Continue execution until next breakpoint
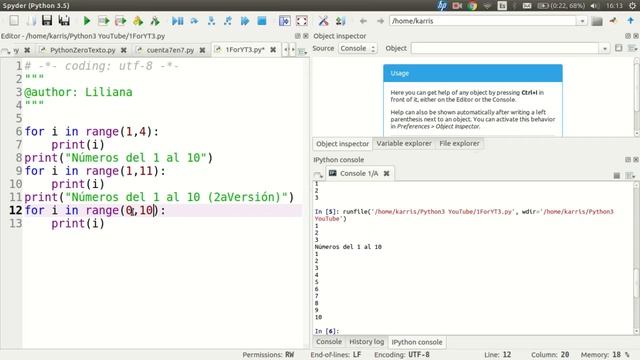This screenshot has width=640, height=360. (x=245, y=20)
